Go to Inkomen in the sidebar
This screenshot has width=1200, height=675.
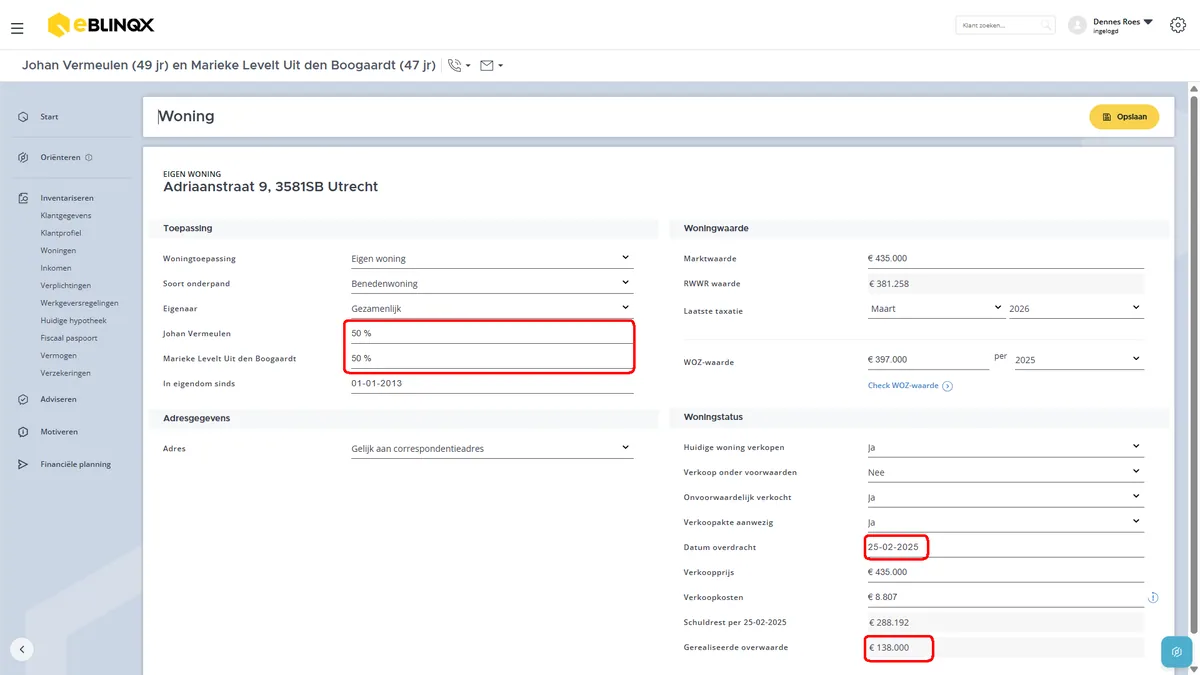(56, 268)
